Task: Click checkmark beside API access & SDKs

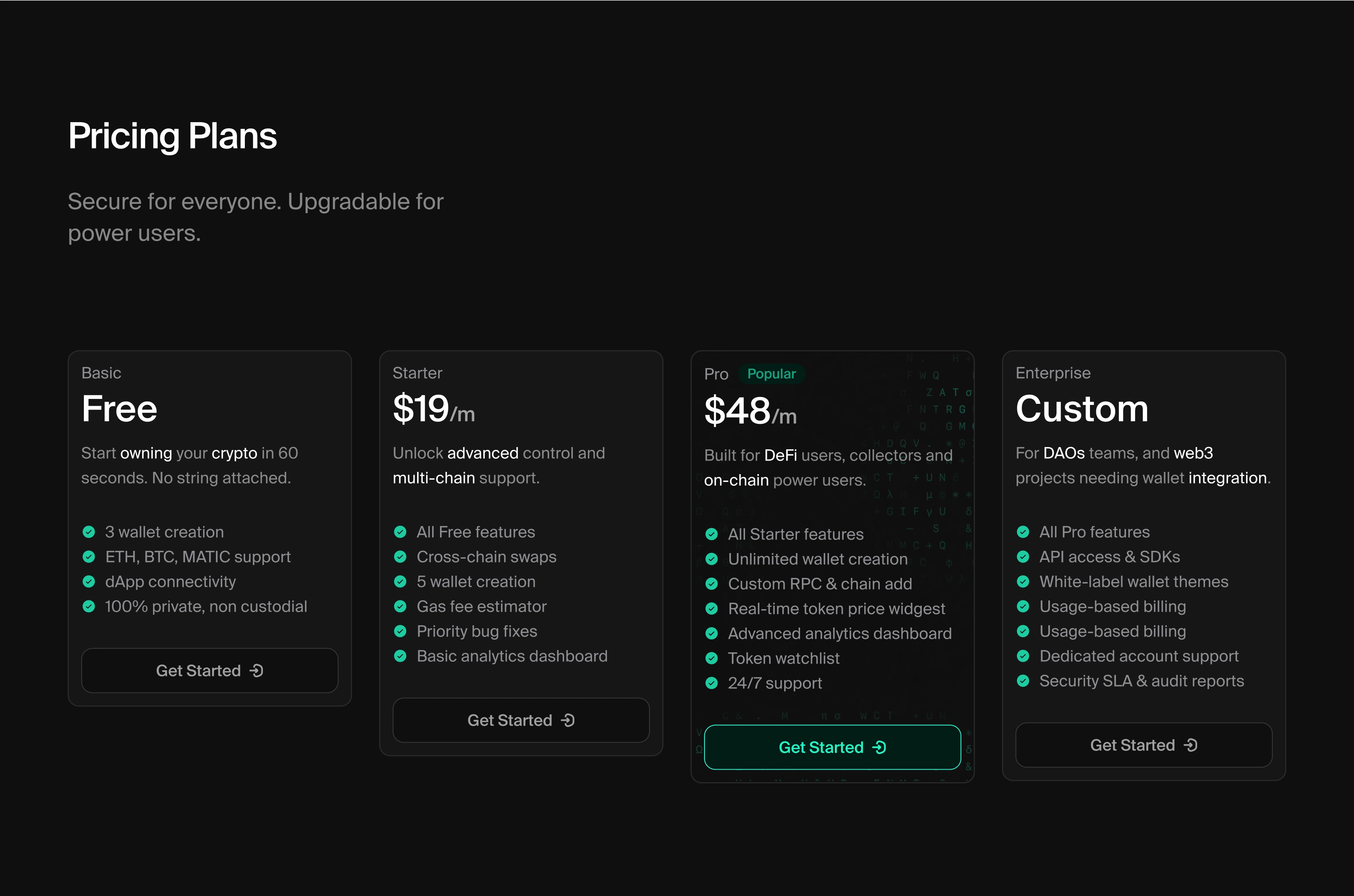Action: [1023, 556]
